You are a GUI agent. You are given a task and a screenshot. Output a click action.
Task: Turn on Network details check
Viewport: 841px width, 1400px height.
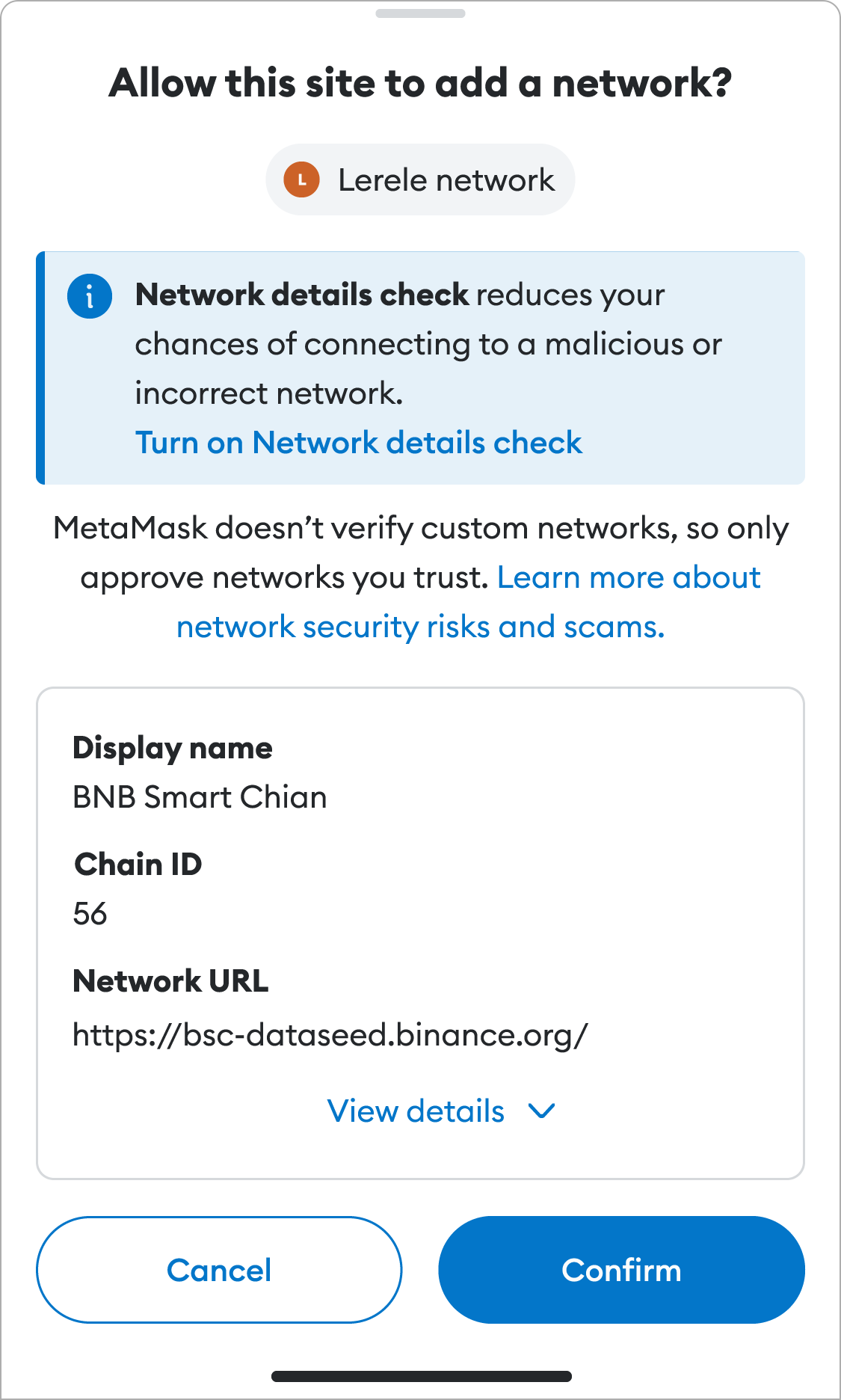coord(359,443)
